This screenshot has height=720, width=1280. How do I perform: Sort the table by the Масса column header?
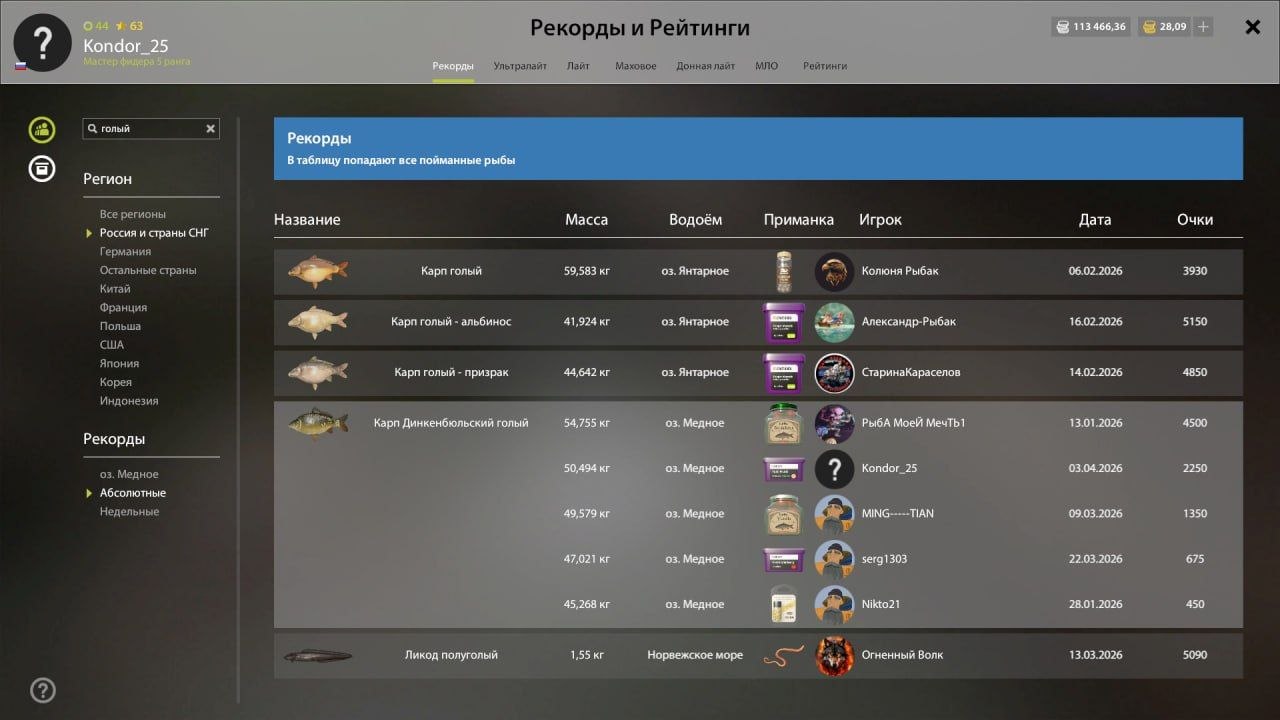point(586,220)
